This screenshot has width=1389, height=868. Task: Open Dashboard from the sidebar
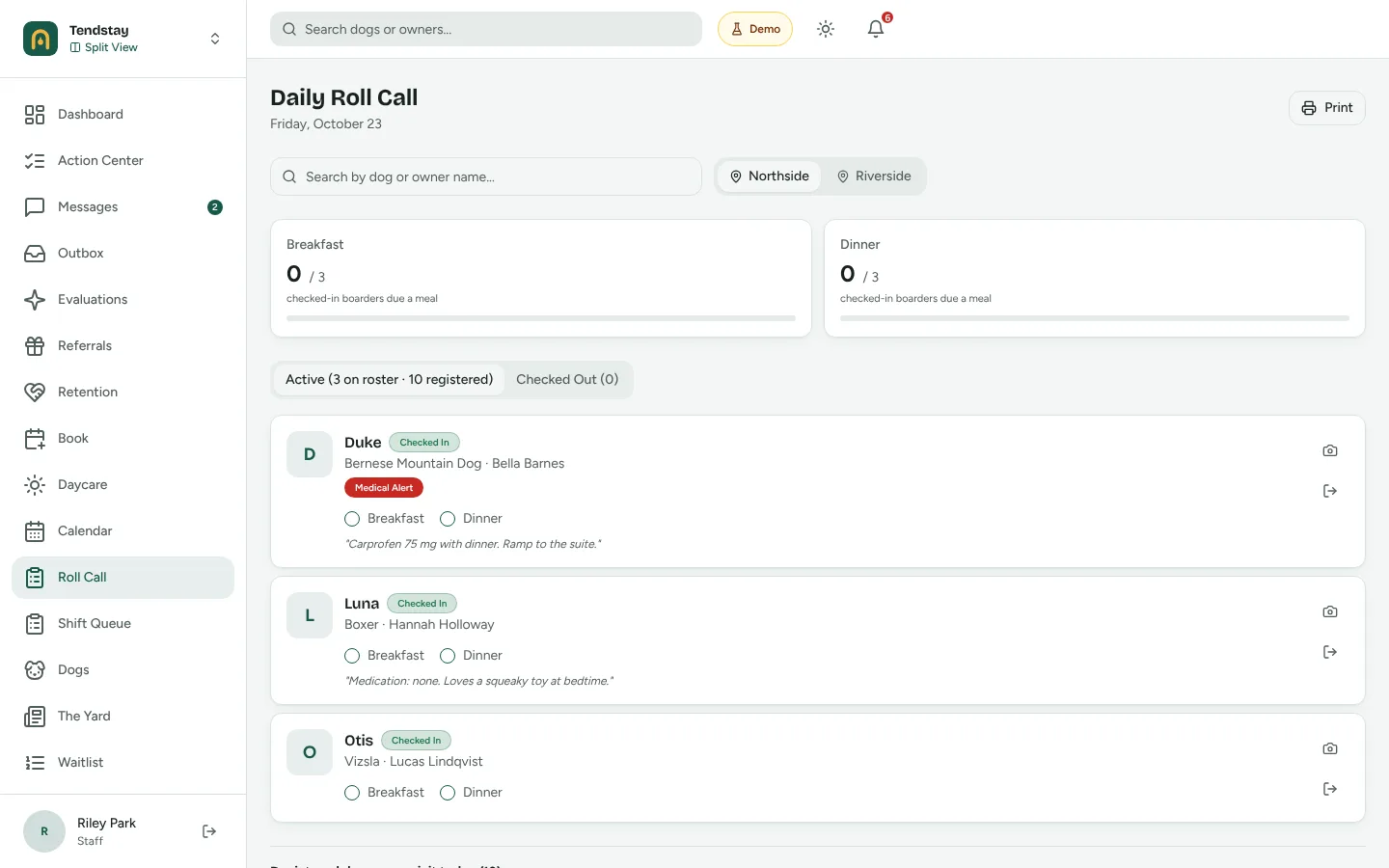coord(123,115)
